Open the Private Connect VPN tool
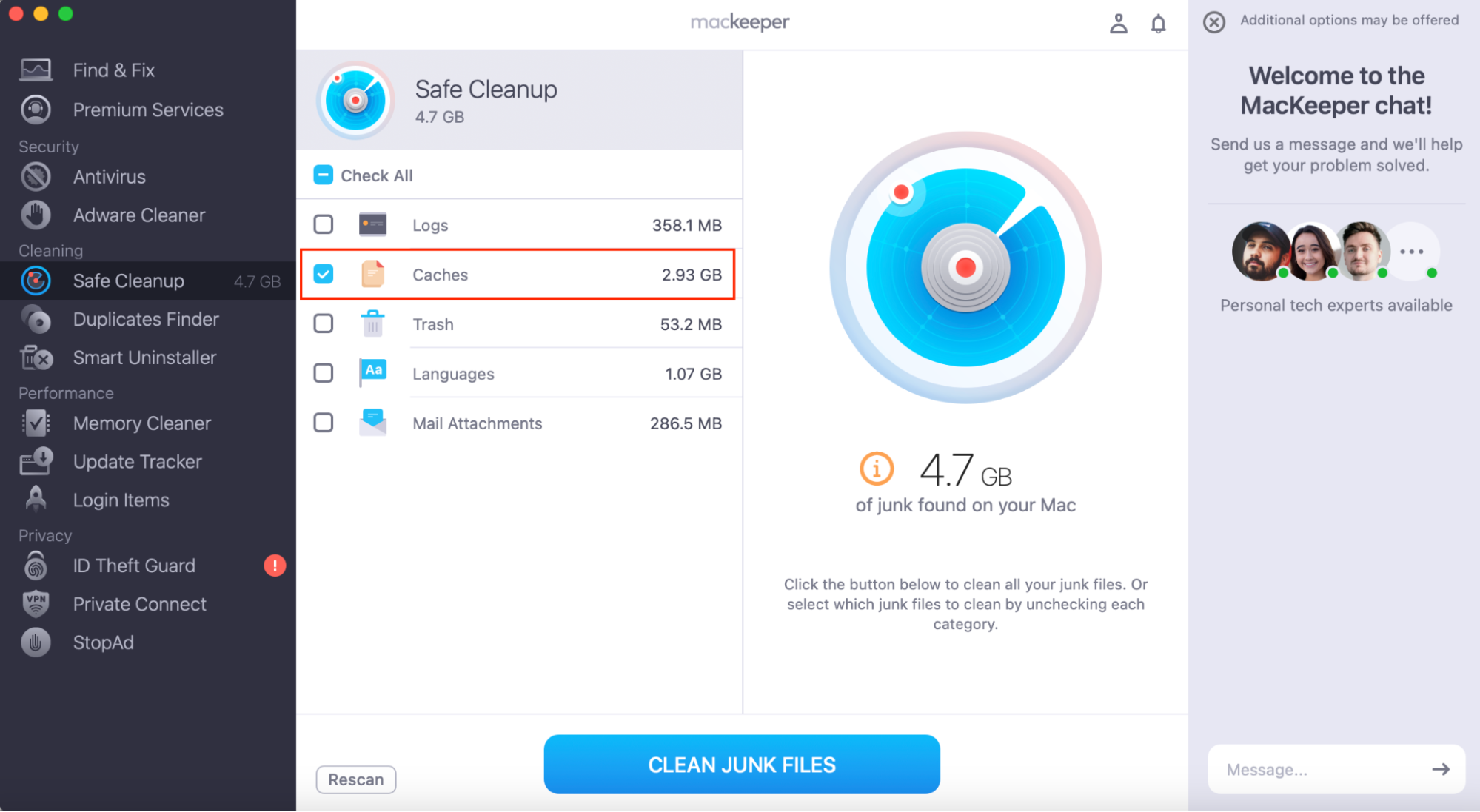 coord(139,604)
